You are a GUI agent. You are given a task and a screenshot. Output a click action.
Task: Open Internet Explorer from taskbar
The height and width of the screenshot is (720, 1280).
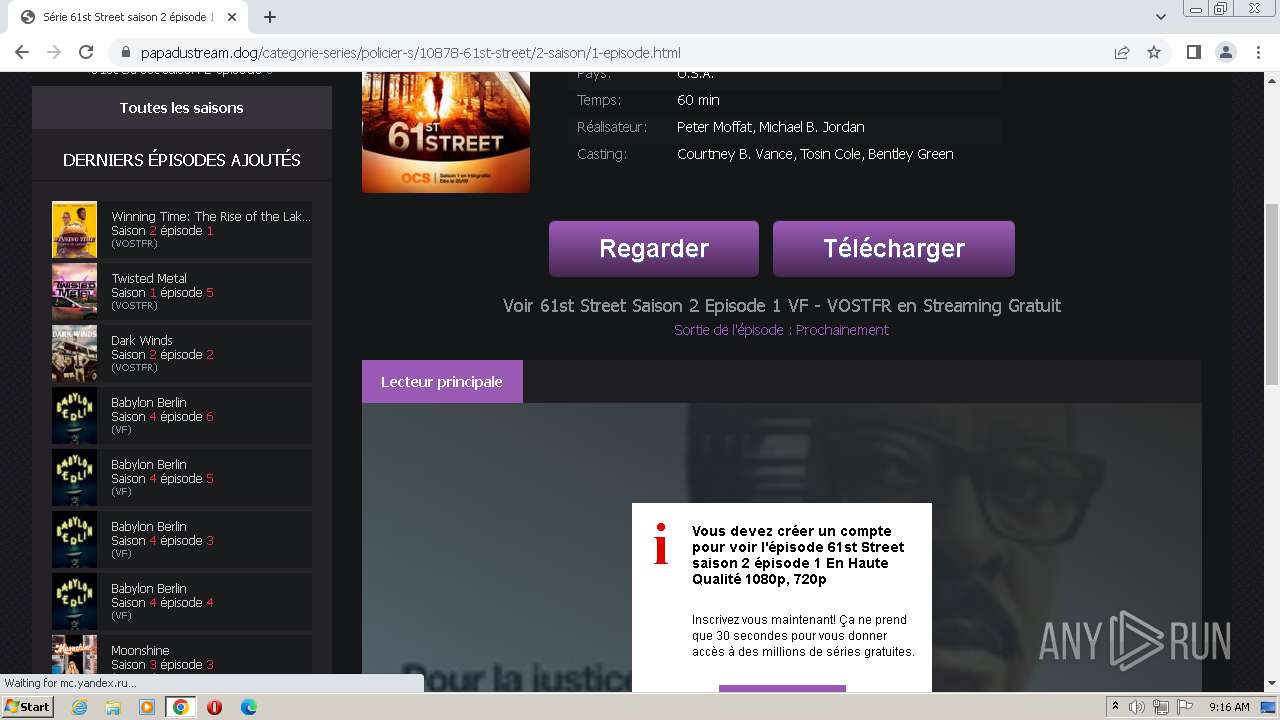click(79, 707)
